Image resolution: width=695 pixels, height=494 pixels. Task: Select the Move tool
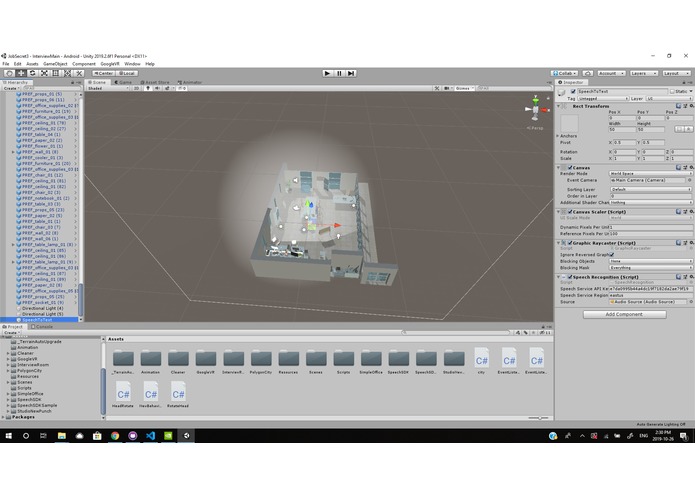[x=21, y=73]
